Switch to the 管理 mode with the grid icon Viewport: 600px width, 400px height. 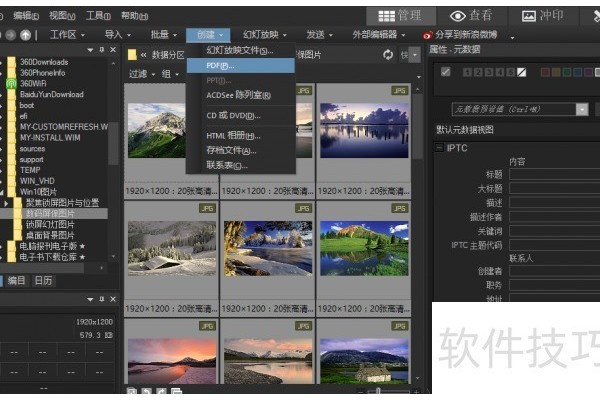tap(400, 16)
